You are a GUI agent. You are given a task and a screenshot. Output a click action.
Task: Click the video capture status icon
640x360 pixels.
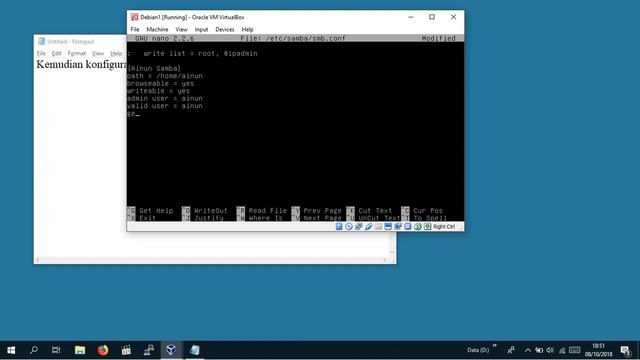398,227
